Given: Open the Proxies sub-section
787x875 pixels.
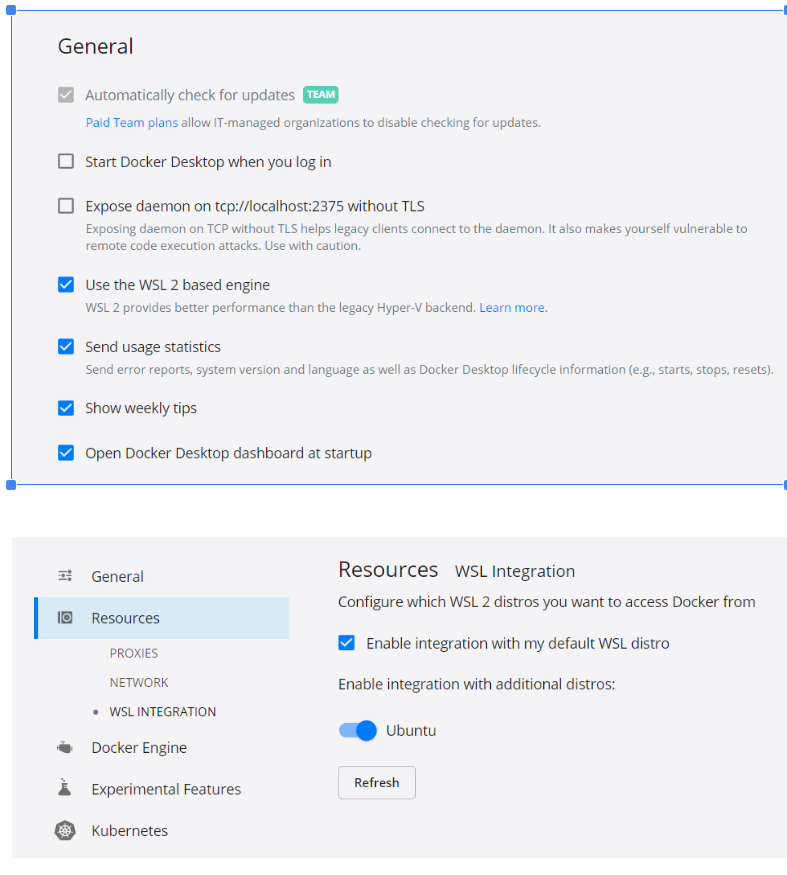Looking at the screenshot, I should [x=134, y=653].
